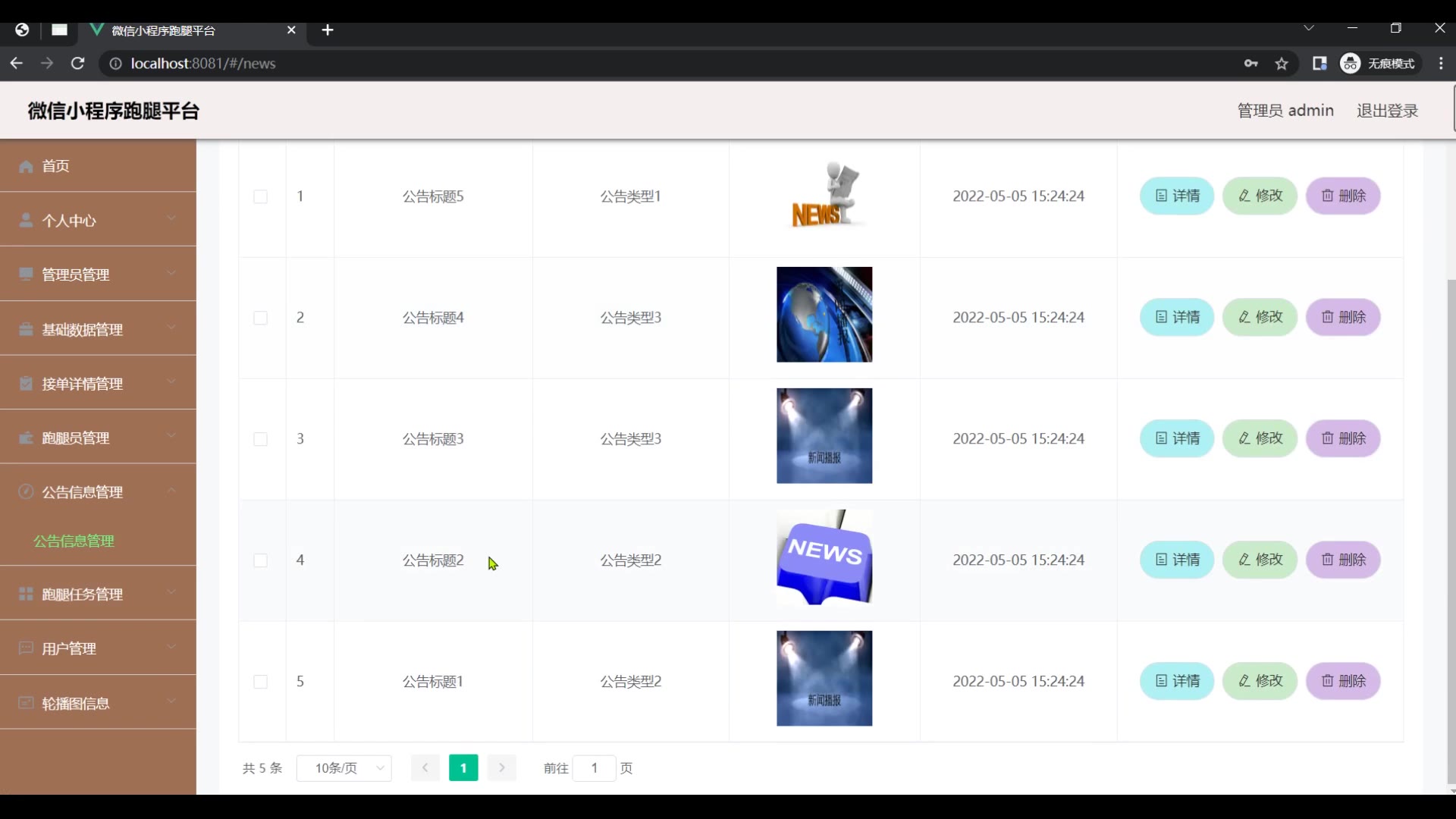View 详情 for 公告标题5
The width and height of the screenshot is (1456, 819).
[1177, 196]
